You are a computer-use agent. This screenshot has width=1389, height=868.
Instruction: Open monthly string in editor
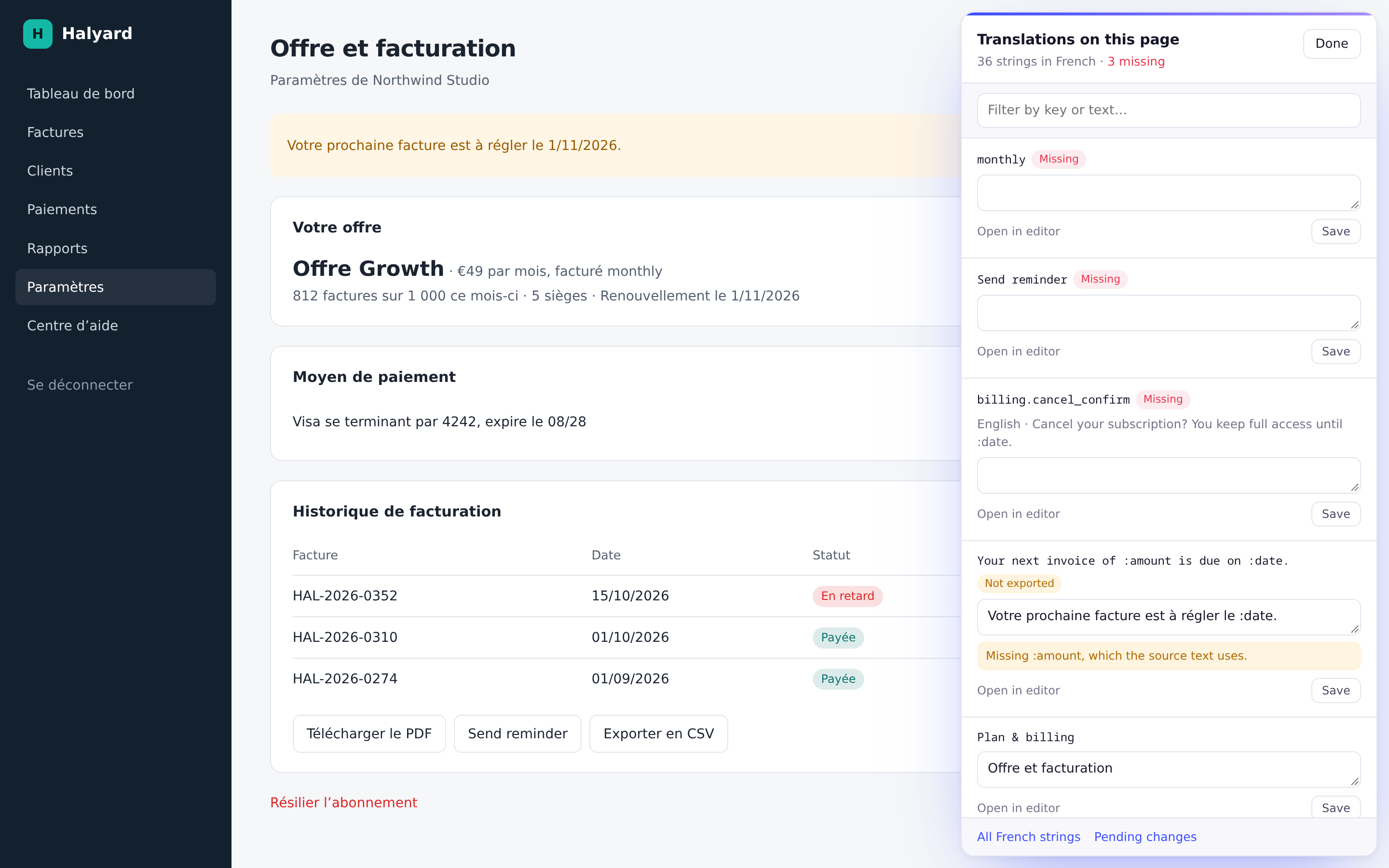(x=1018, y=231)
